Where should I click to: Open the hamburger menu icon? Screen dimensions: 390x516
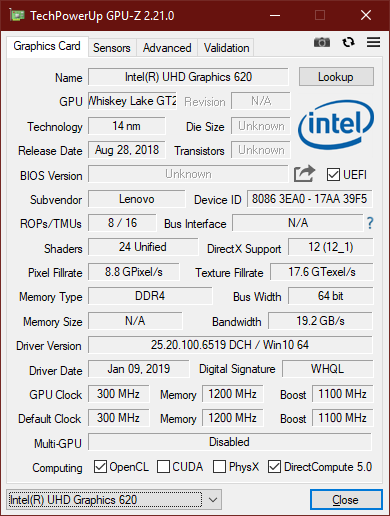click(x=373, y=42)
